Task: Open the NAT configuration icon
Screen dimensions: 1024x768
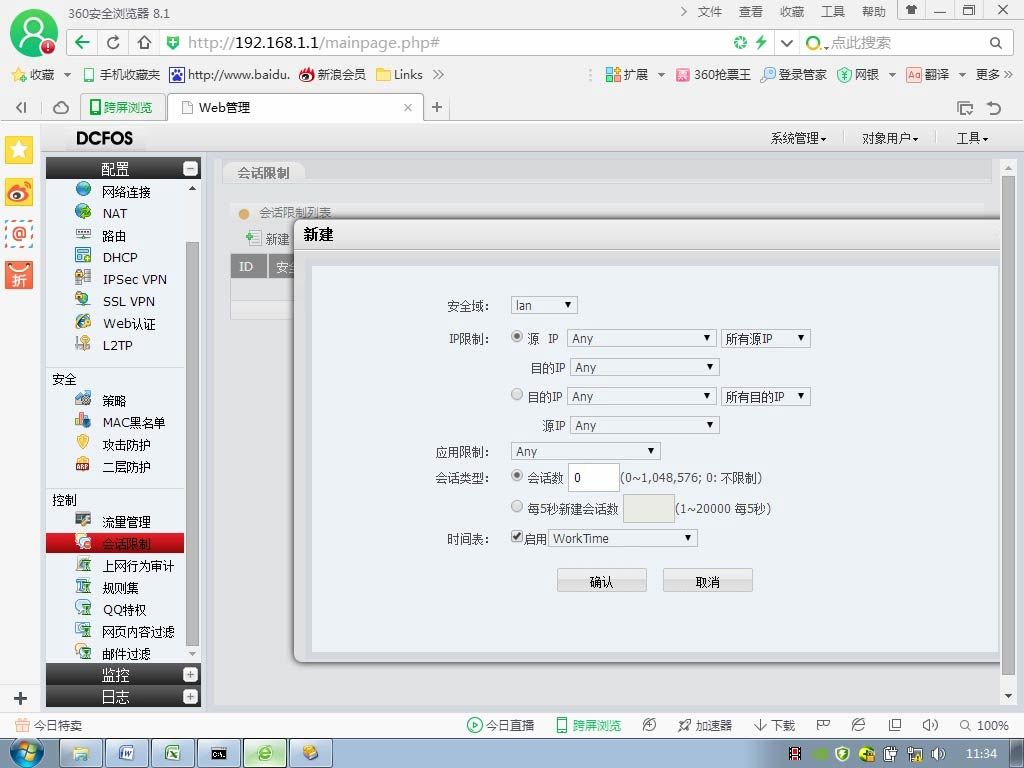Action: pos(83,212)
